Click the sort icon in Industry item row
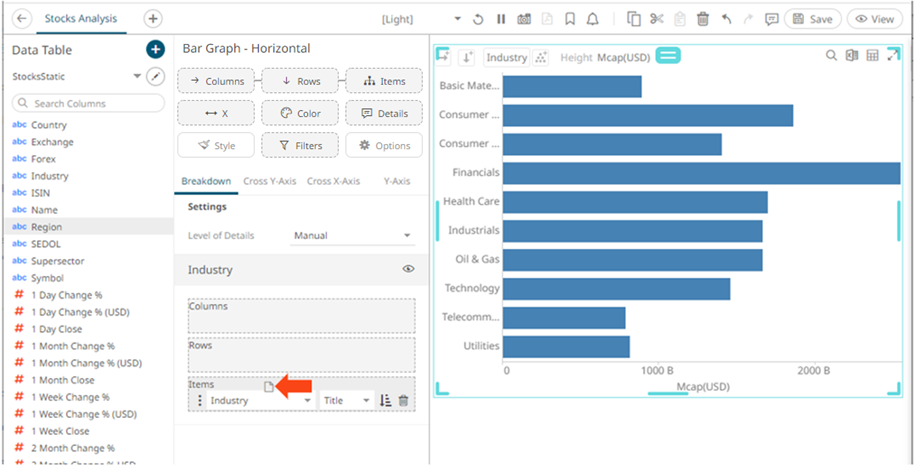The image size is (915, 467). click(x=386, y=400)
